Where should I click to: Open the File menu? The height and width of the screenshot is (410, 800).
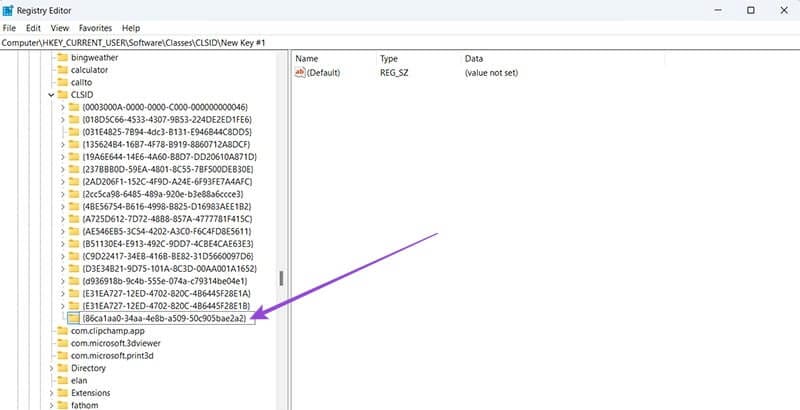pos(9,28)
